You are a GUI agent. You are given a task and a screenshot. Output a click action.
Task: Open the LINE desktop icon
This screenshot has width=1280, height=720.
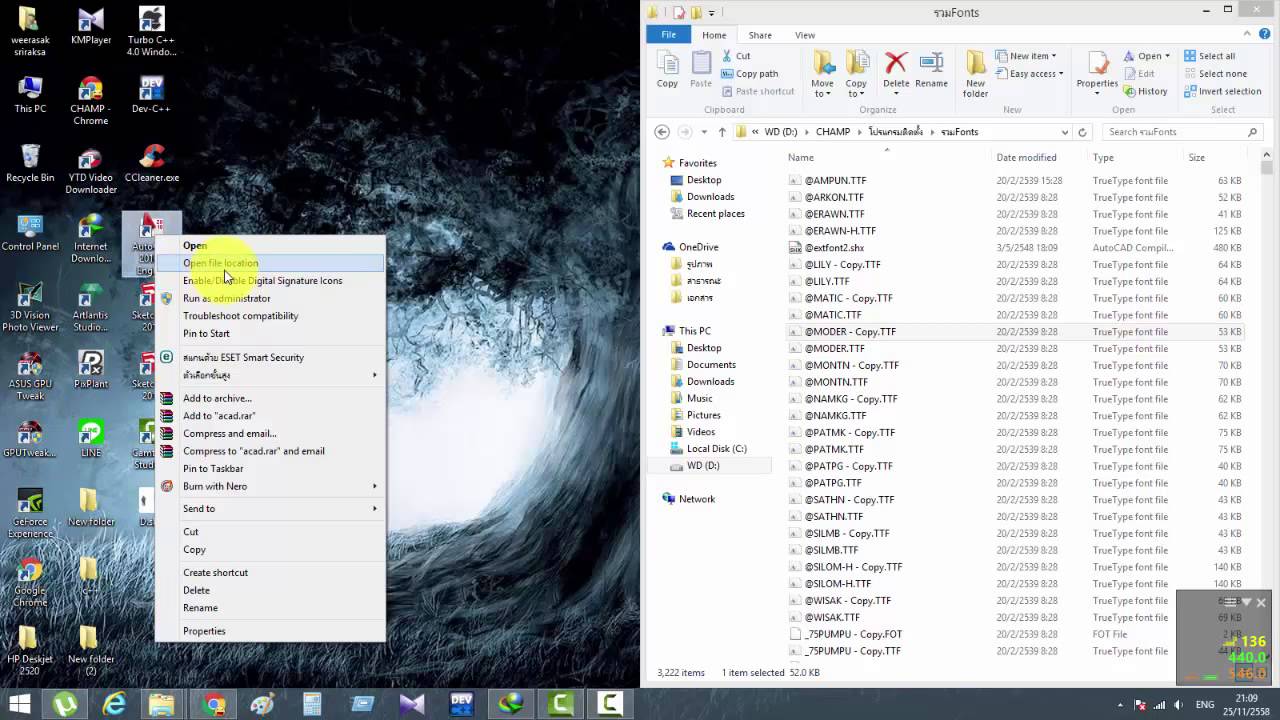click(x=91, y=438)
